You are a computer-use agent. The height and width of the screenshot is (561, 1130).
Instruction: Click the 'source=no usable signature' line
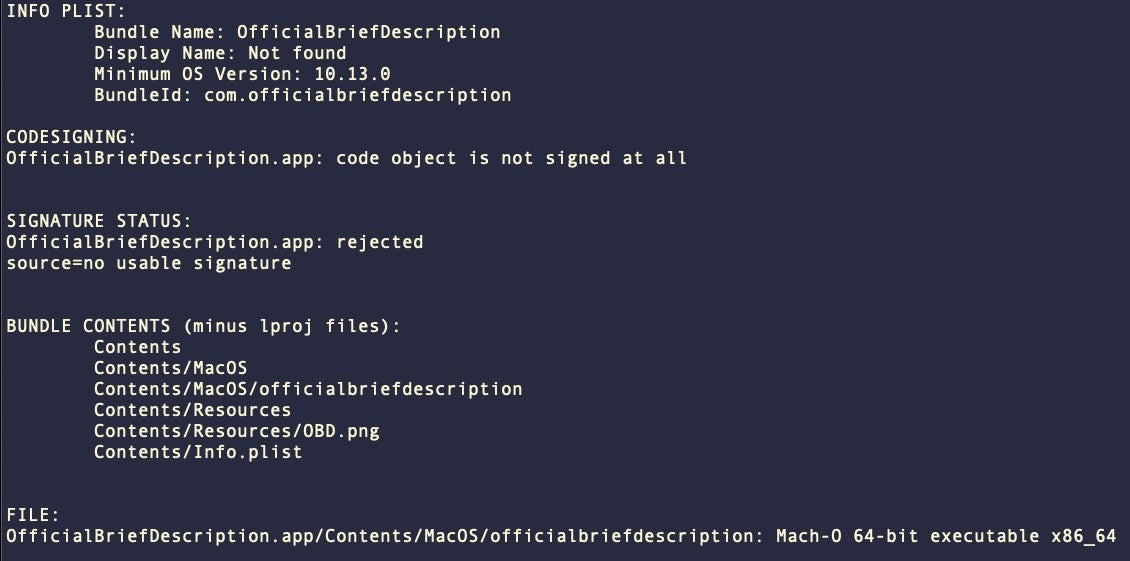click(x=148, y=263)
